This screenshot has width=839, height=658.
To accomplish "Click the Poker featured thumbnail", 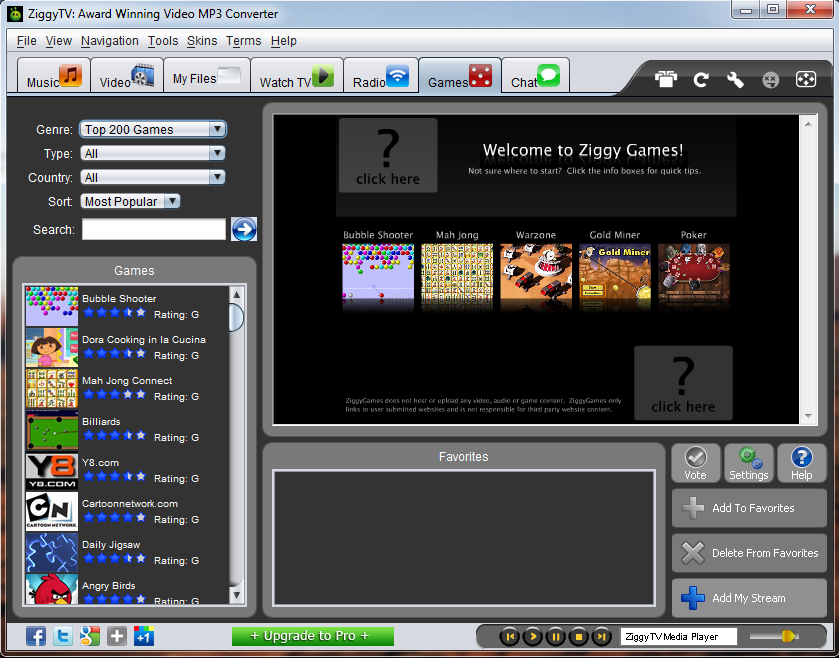I will click(x=694, y=277).
